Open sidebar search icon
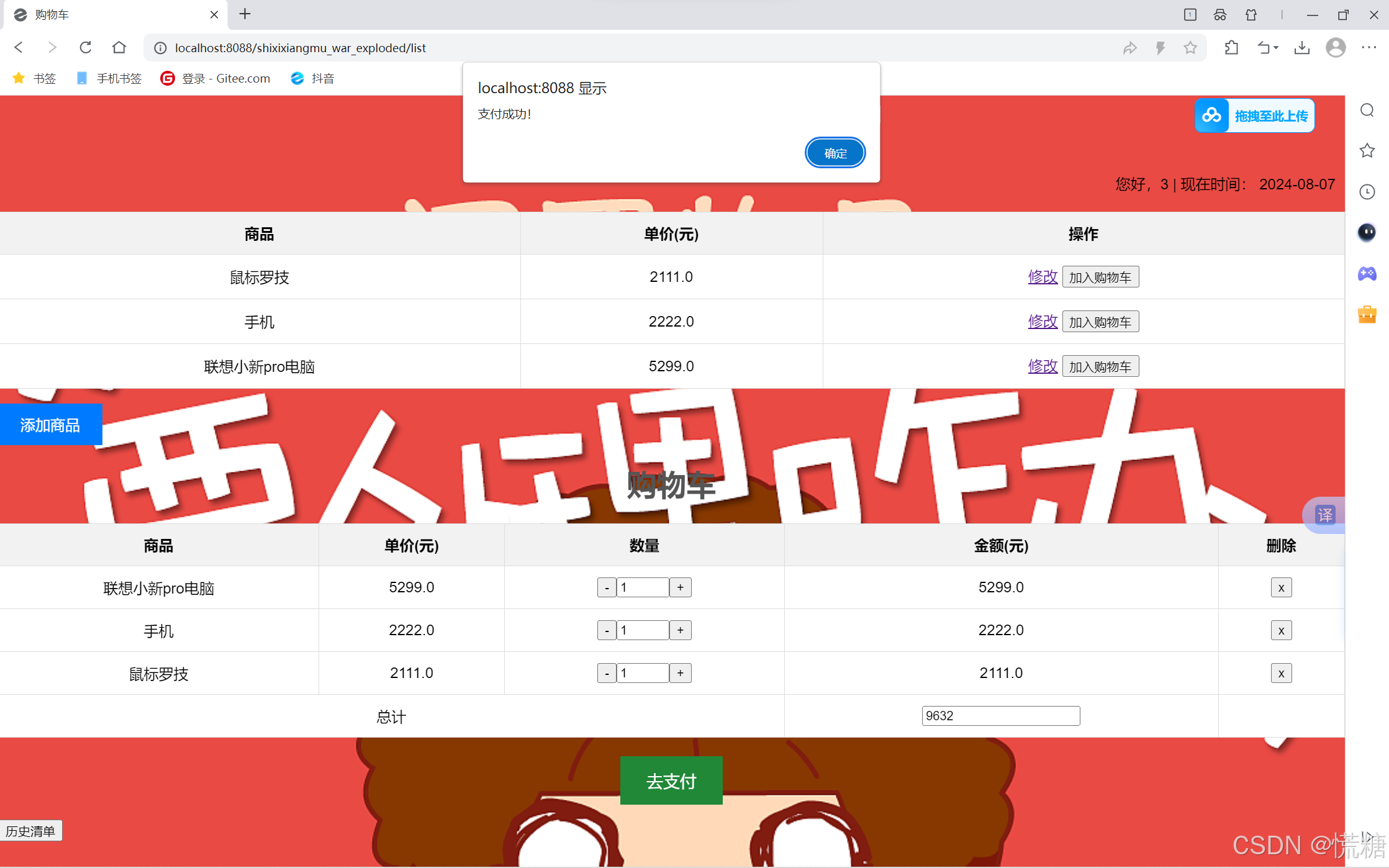Image resolution: width=1389 pixels, height=868 pixels. point(1367,111)
